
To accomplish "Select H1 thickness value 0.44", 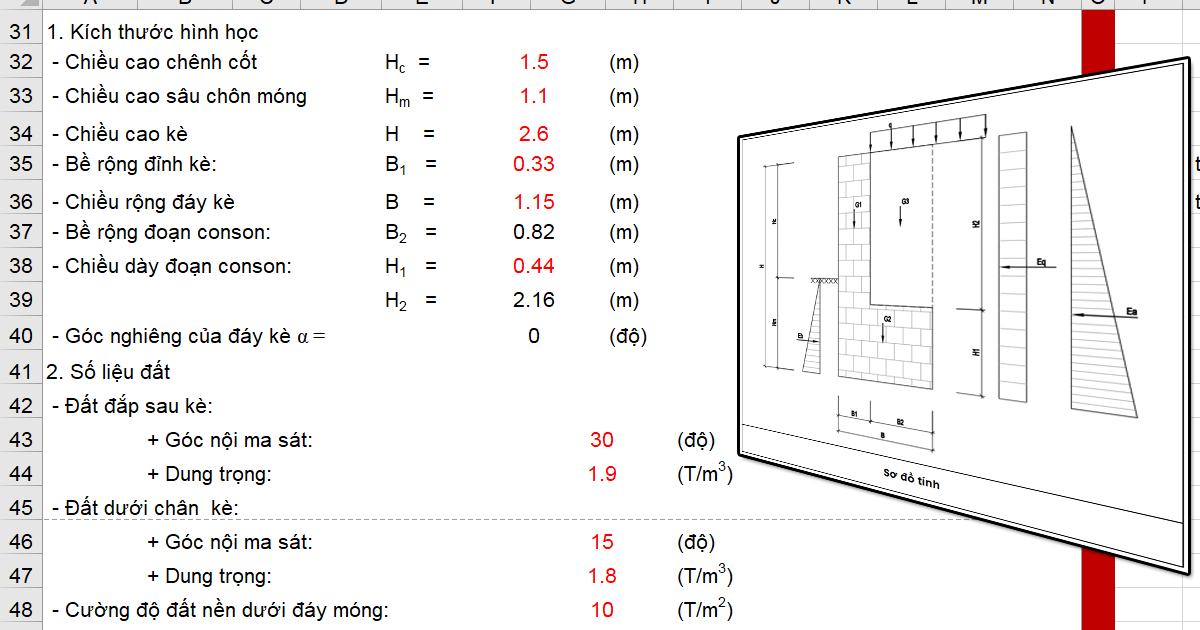I will click(x=534, y=266).
